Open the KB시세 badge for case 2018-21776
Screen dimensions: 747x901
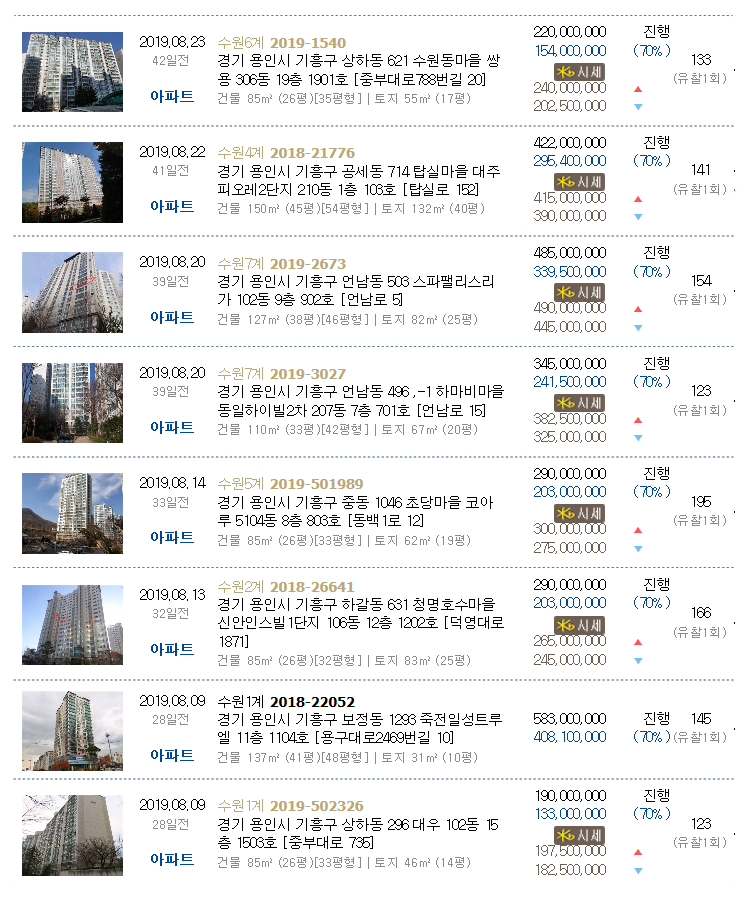[579, 182]
